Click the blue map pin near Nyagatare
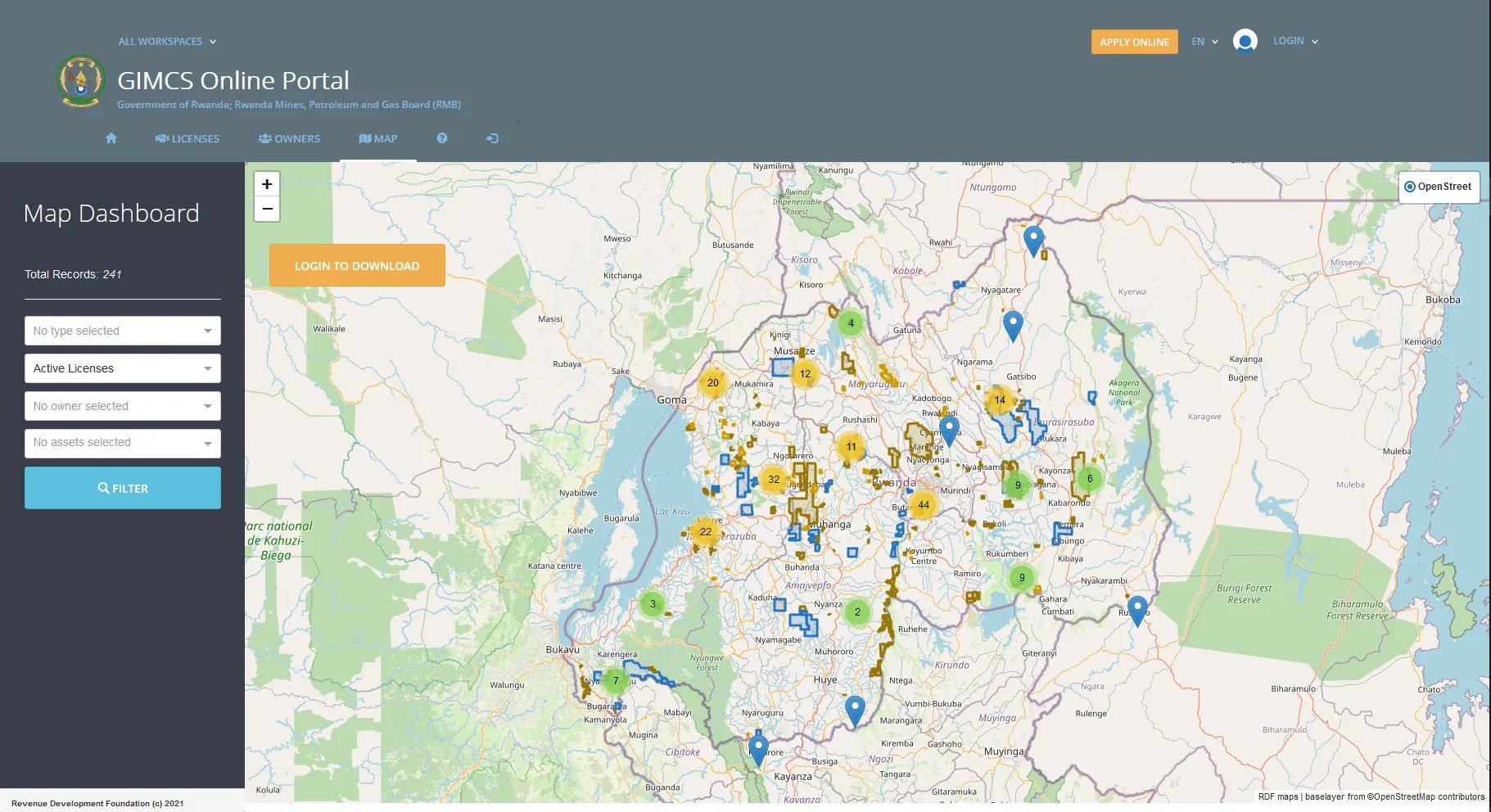This screenshot has width=1491, height=812. (1013, 324)
